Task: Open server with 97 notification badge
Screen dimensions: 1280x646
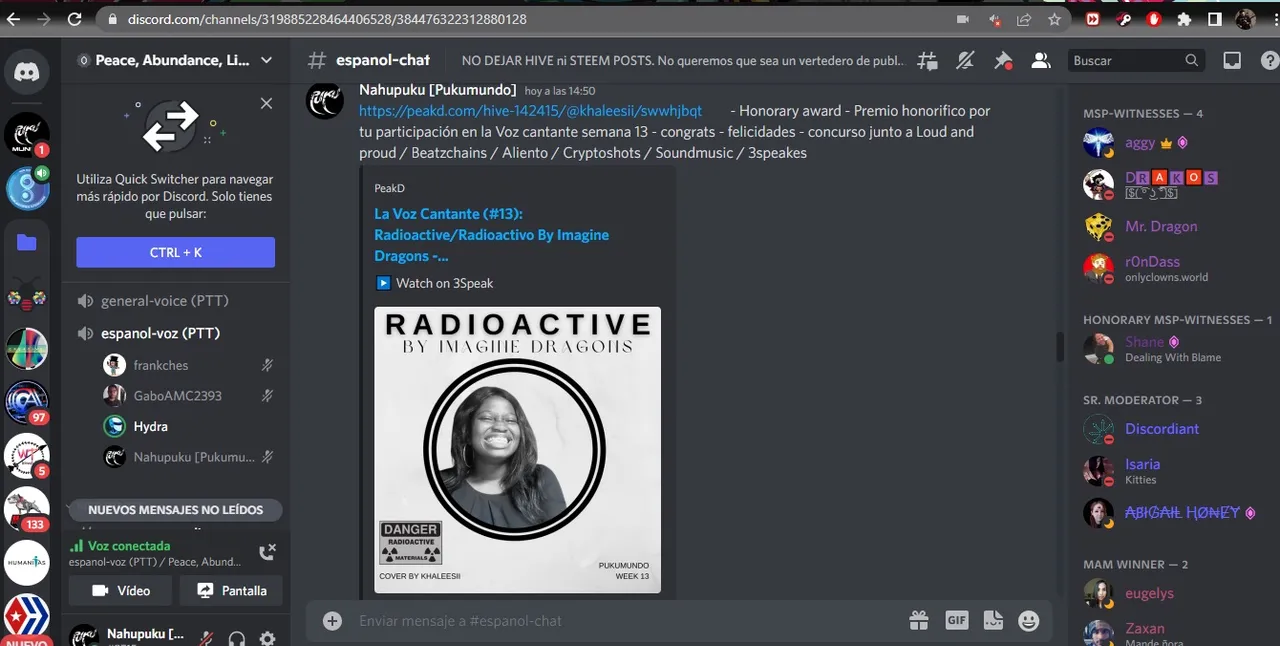Action: [x=27, y=402]
